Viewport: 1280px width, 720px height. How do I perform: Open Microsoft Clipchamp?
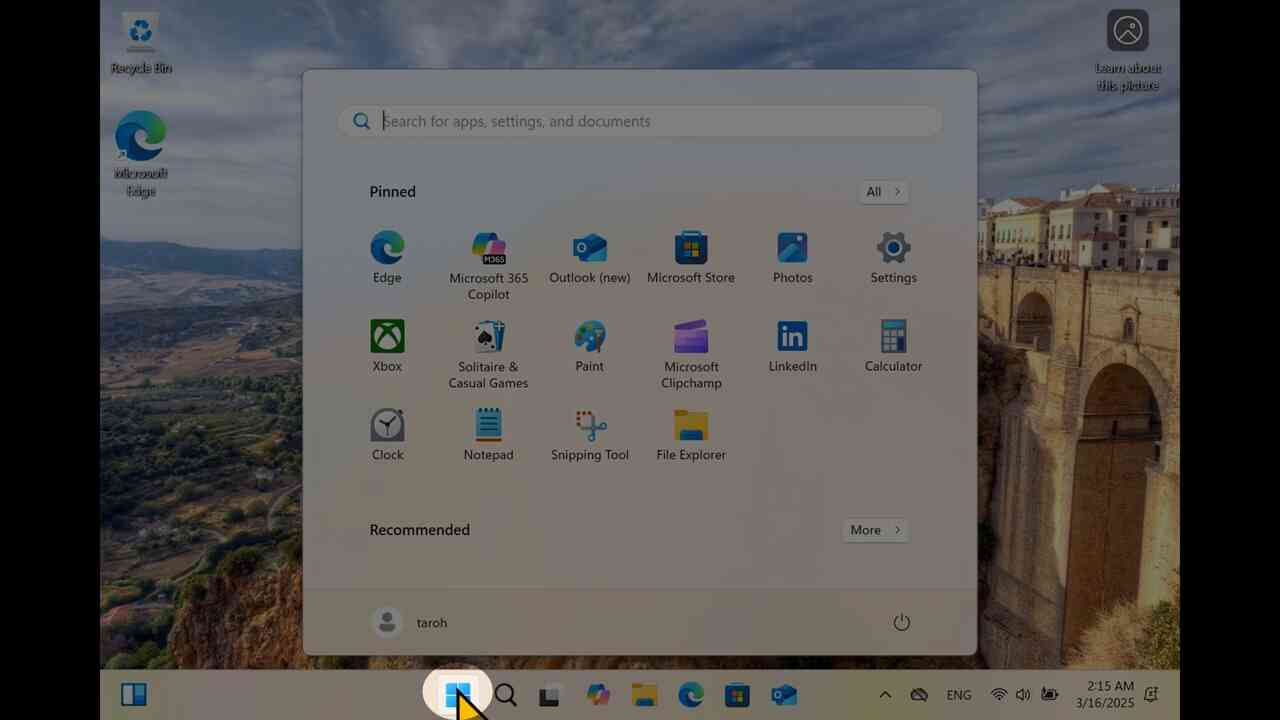pos(691,355)
